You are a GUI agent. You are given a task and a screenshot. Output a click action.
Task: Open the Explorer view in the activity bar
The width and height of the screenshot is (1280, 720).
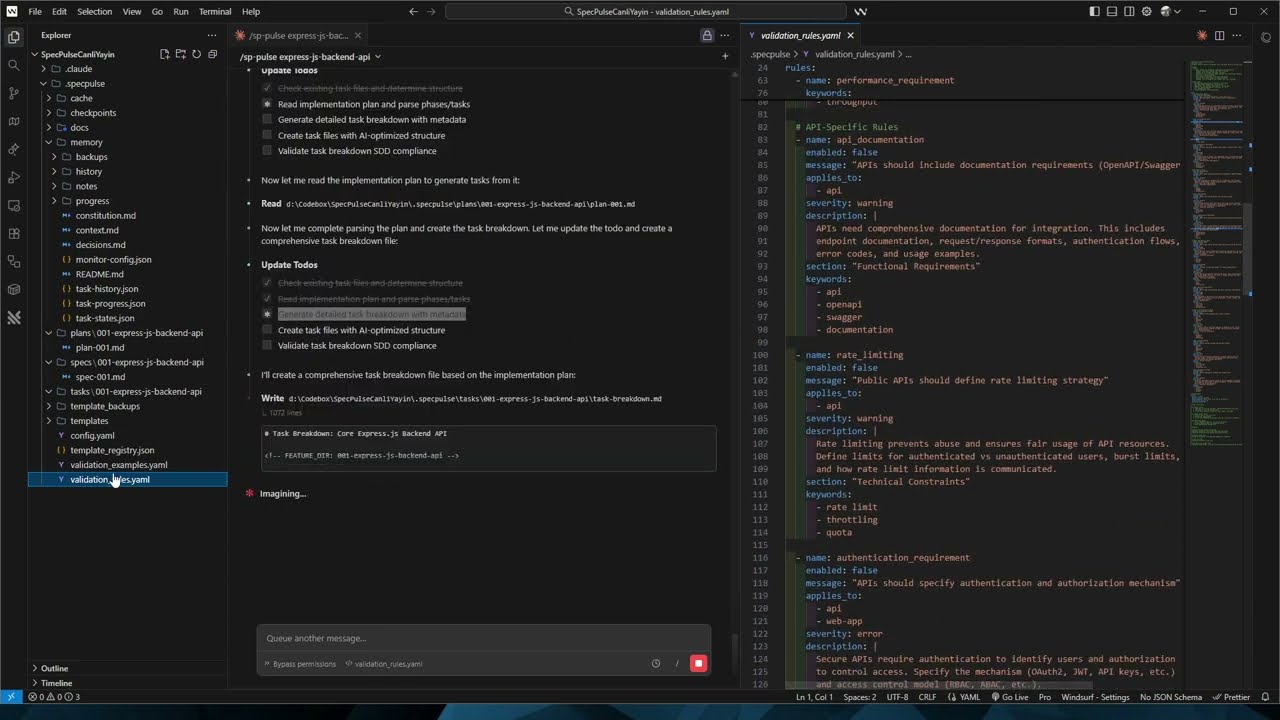click(13, 37)
